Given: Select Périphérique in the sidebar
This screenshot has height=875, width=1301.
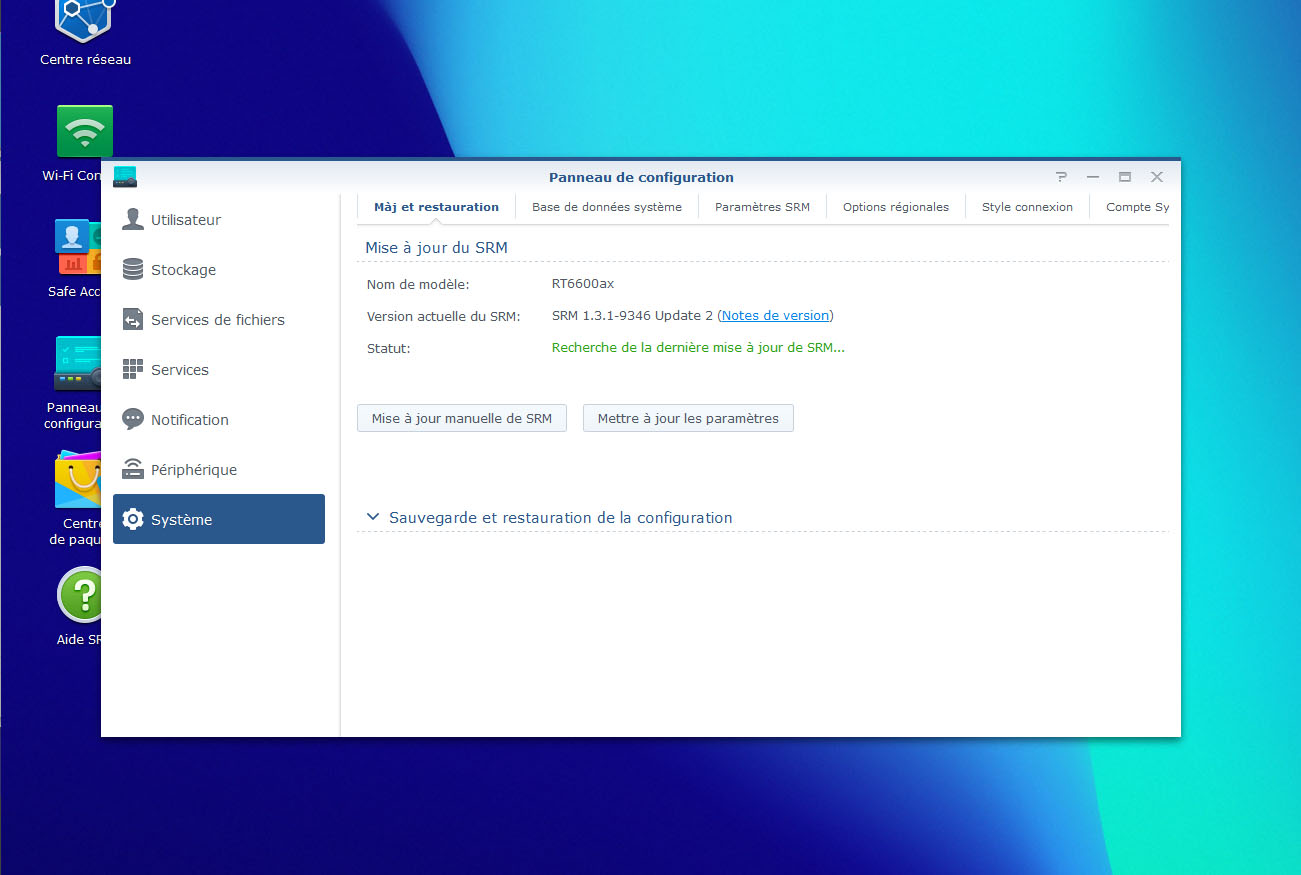Looking at the screenshot, I should pyautogui.click(x=193, y=470).
